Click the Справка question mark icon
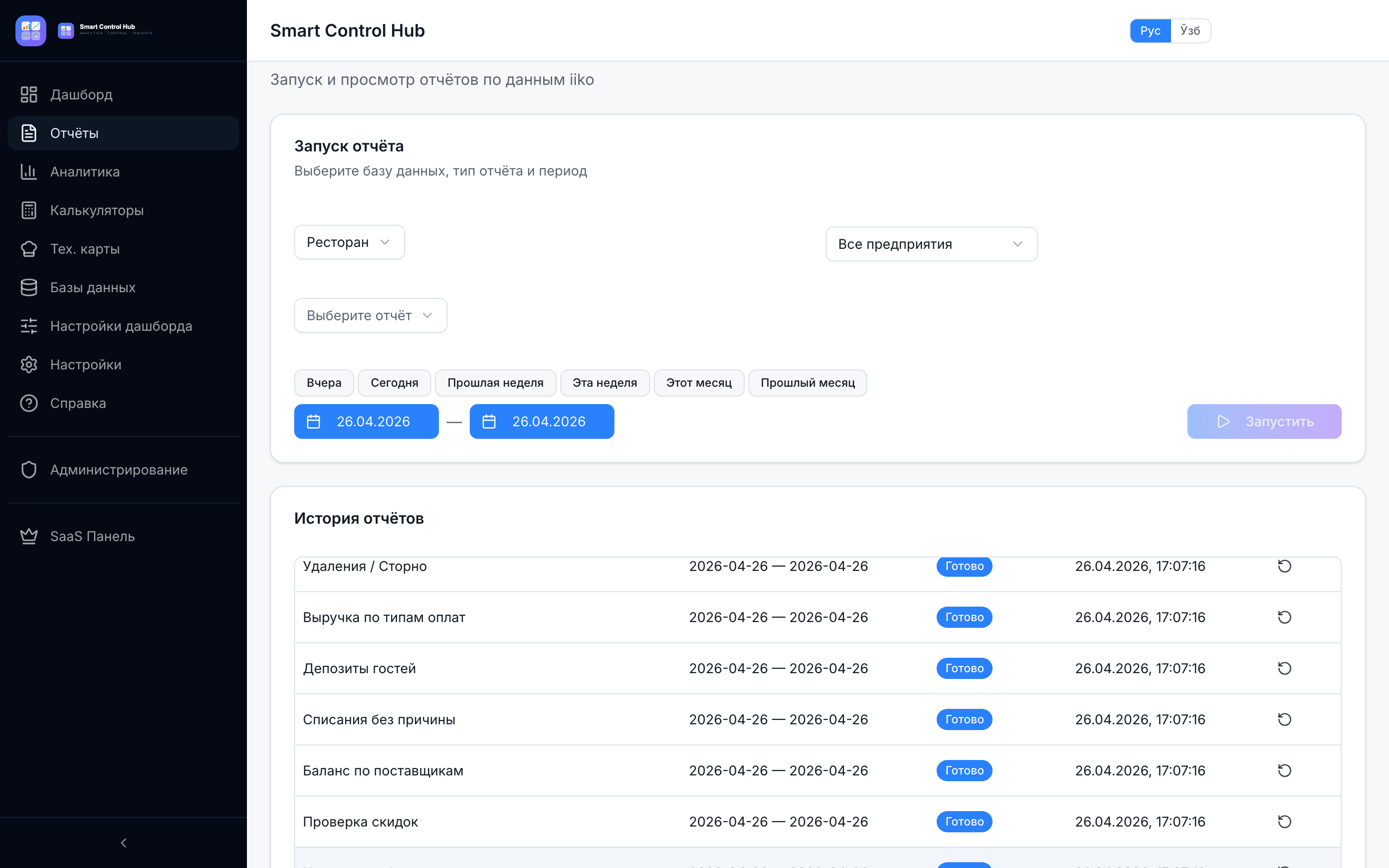The image size is (1389, 868). (x=29, y=403)
